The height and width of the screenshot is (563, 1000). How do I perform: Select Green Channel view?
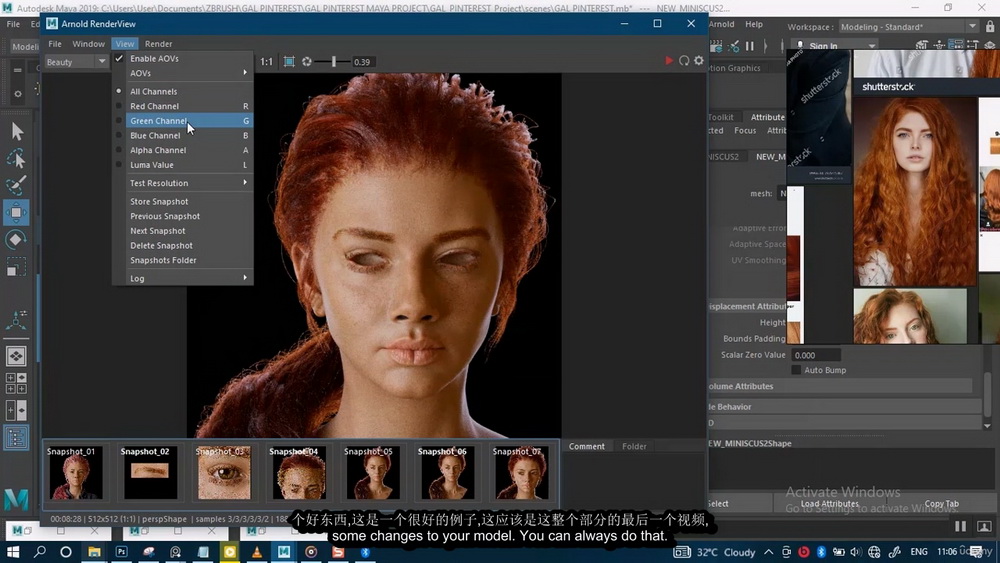182,121
